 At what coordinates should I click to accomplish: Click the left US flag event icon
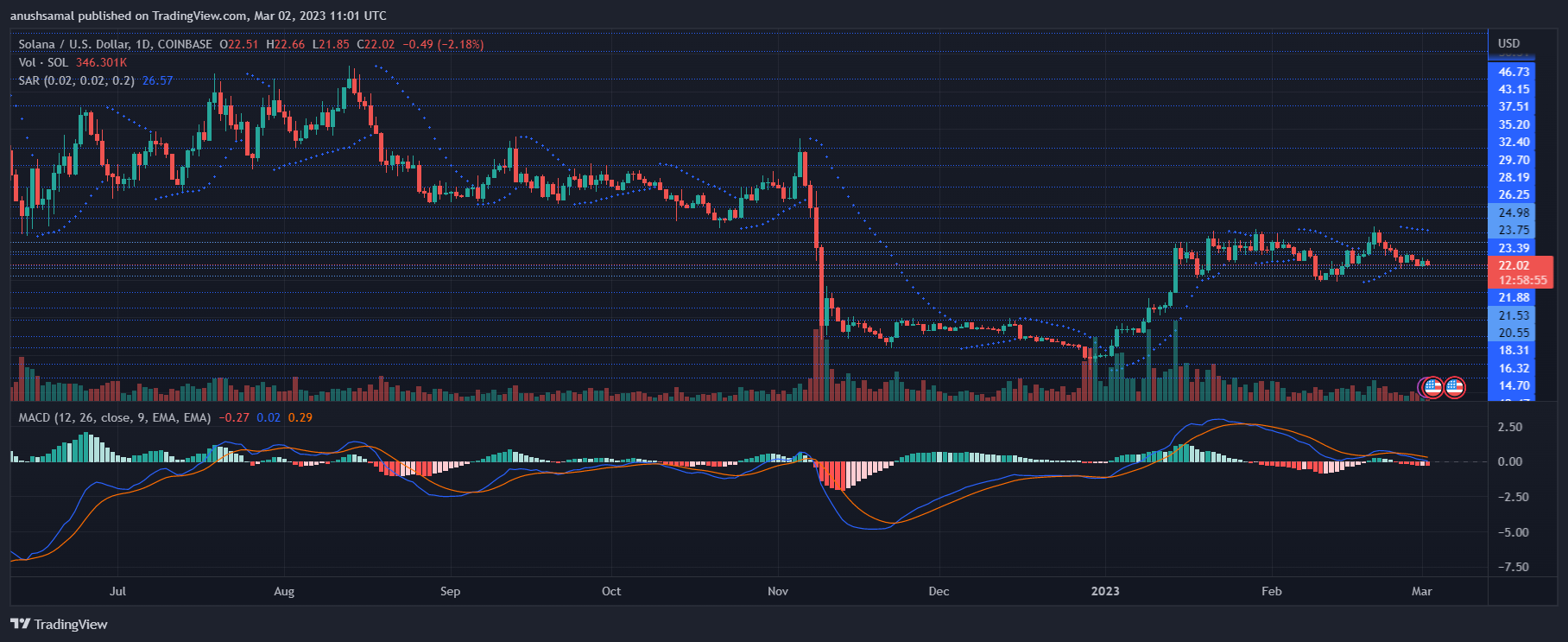coord(1433,387)
